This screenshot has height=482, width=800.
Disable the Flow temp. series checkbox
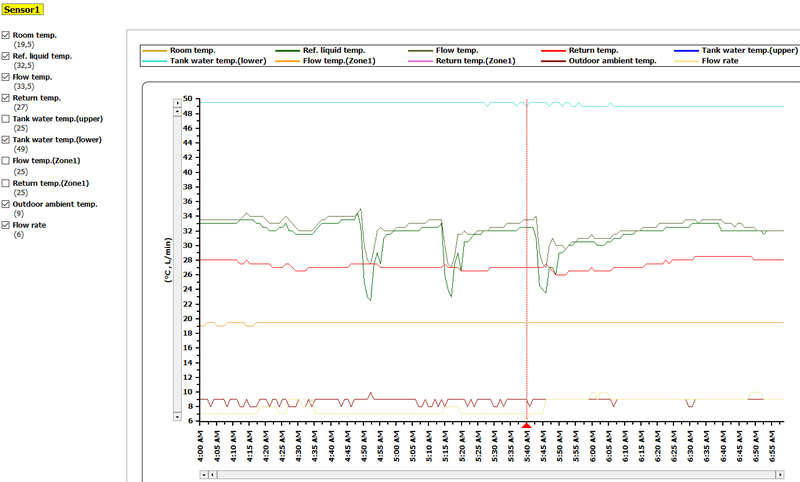pyautogui.click(x=6, y=77)
